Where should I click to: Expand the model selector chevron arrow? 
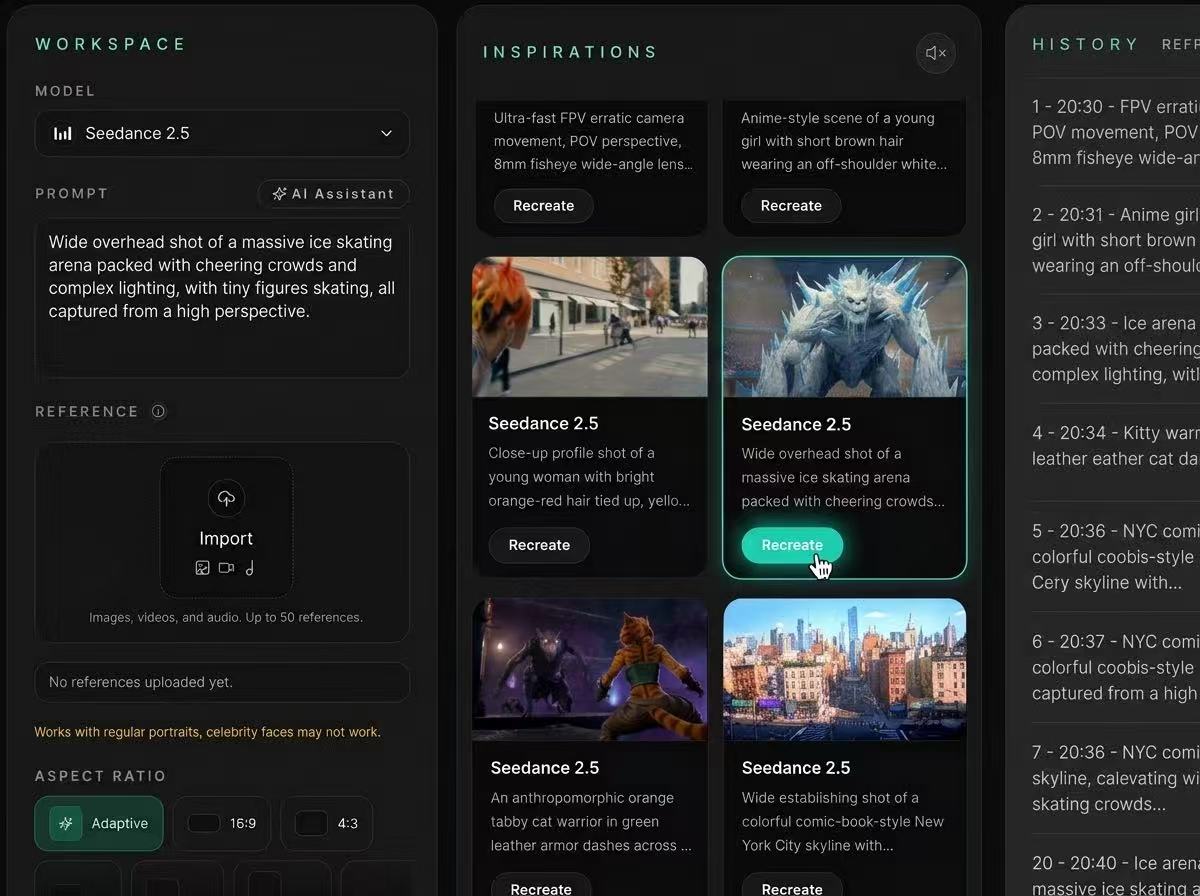coord(386,133)
